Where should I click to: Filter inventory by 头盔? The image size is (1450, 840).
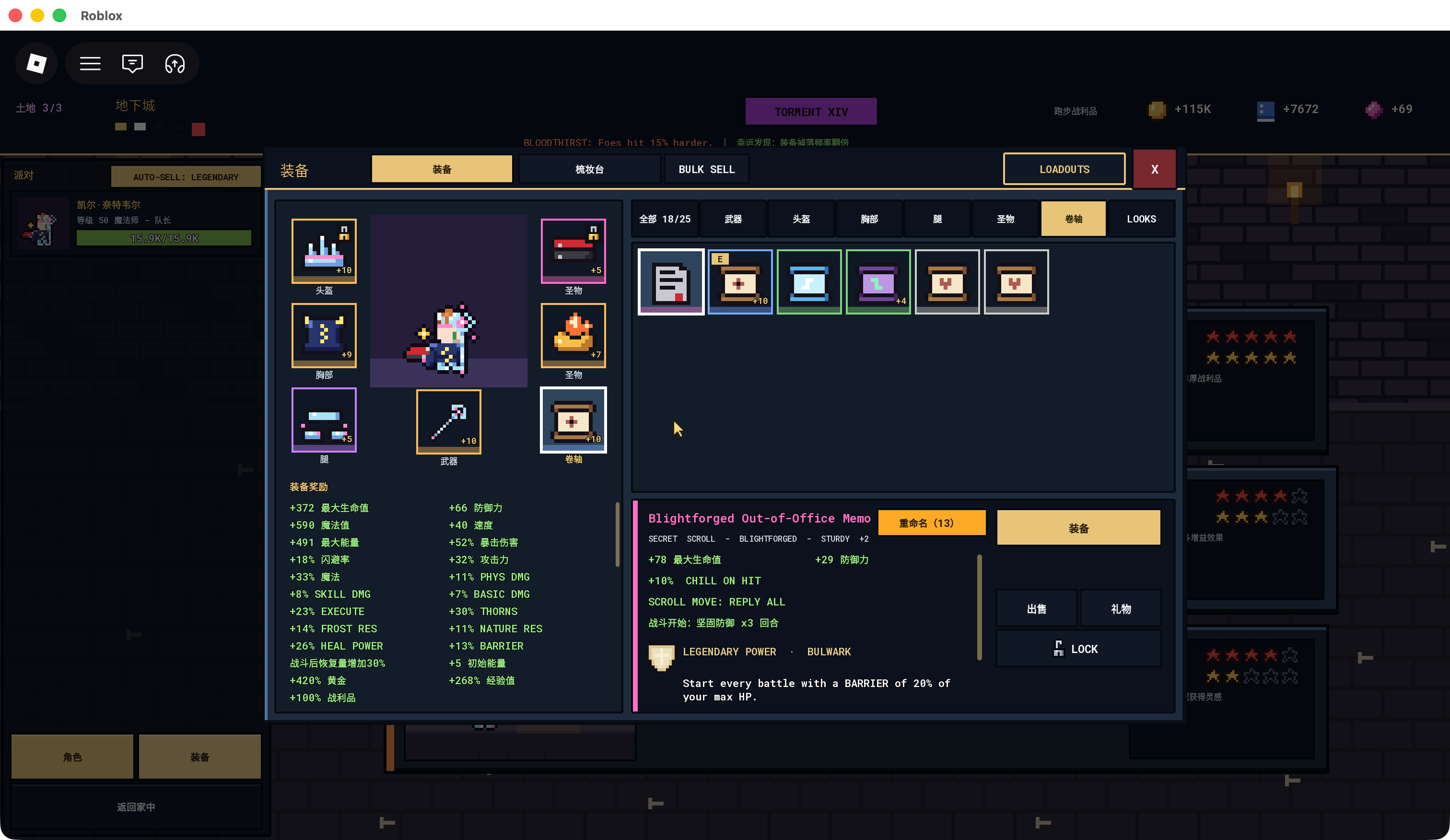coord(801,219)
